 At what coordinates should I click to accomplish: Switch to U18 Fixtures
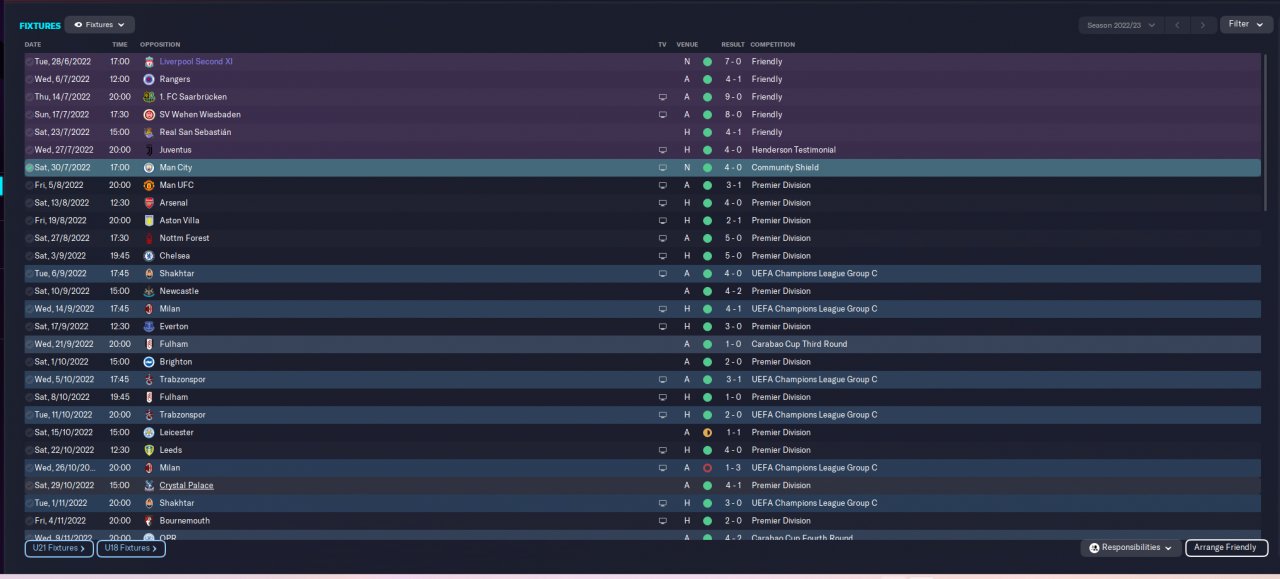pos(131,548)
